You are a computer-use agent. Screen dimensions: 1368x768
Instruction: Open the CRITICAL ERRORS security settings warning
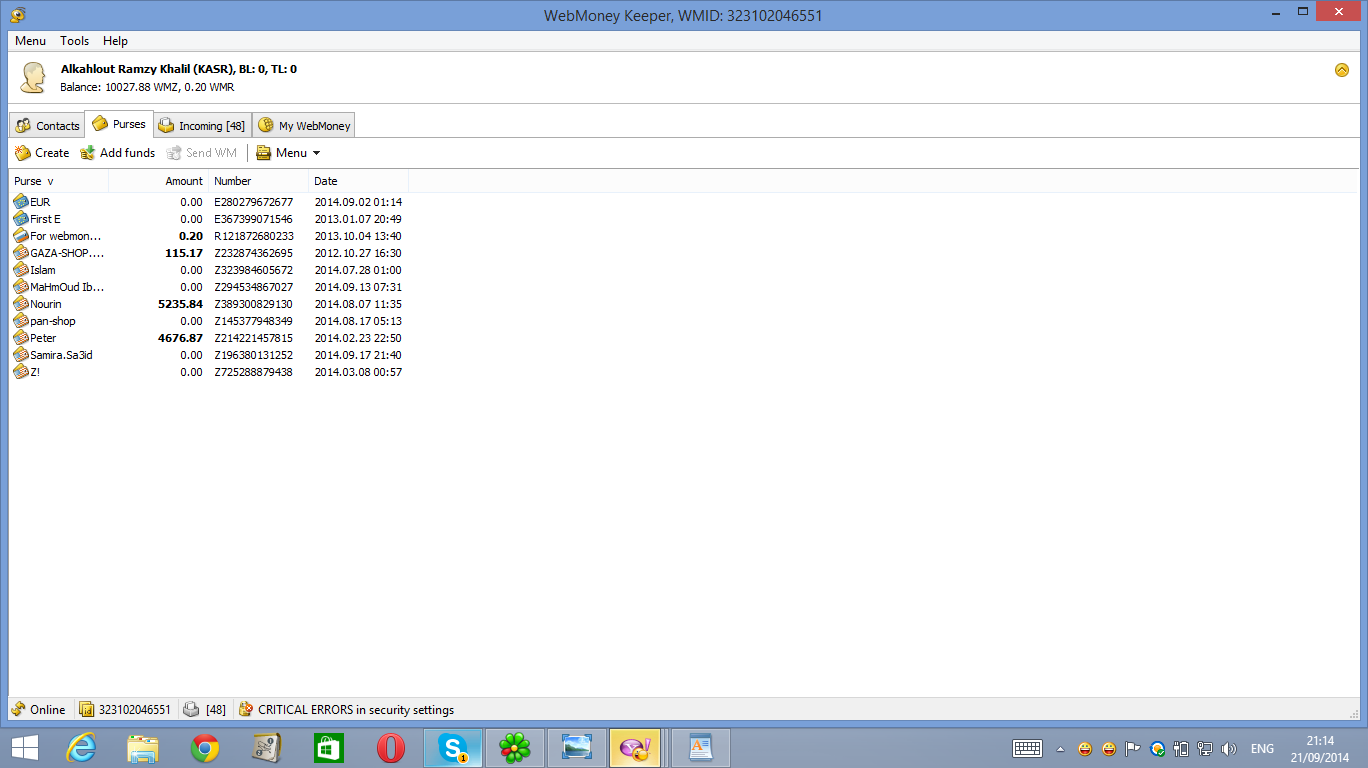[346, 710]
